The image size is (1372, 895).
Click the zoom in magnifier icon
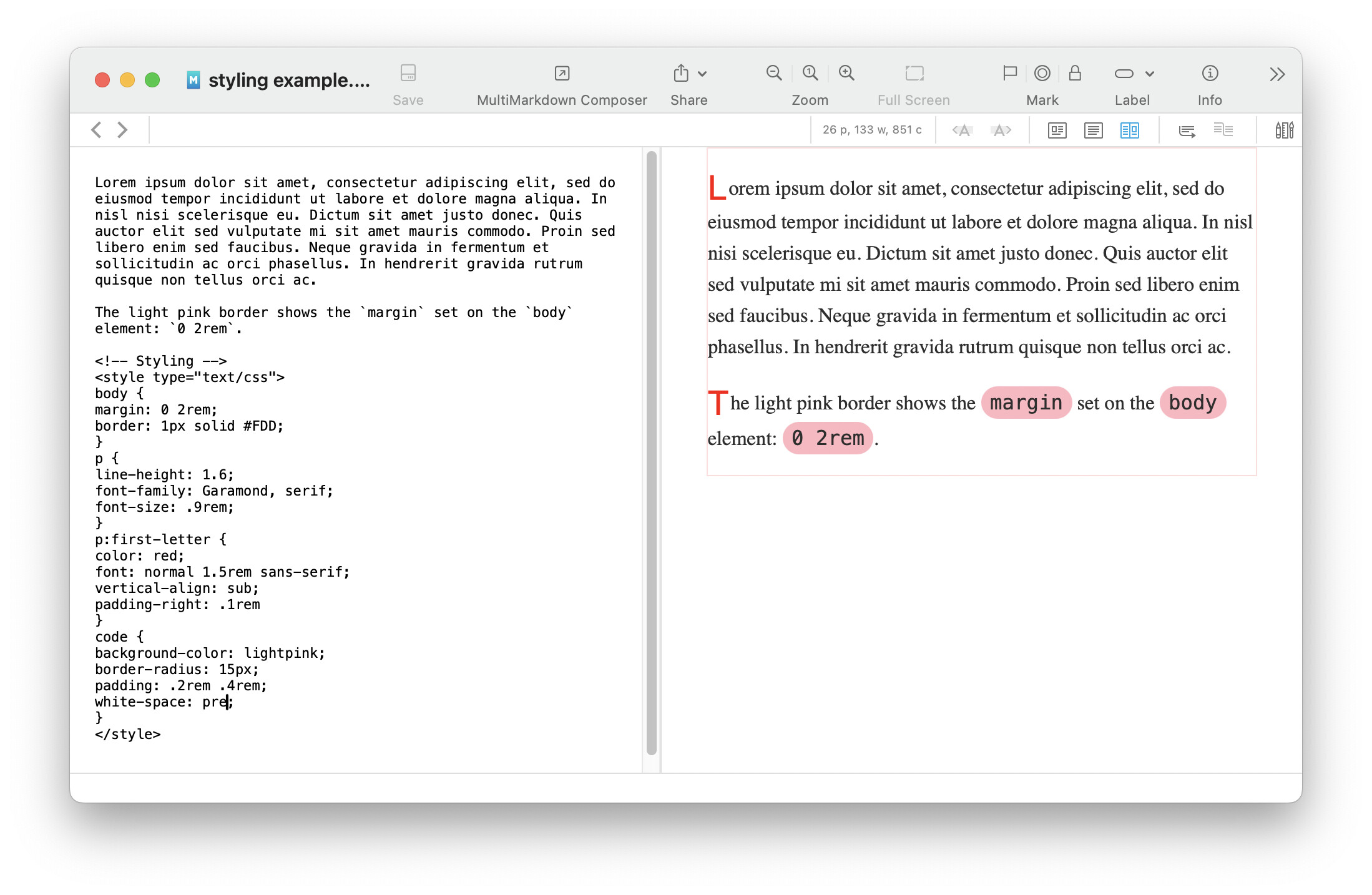point(846,73)
